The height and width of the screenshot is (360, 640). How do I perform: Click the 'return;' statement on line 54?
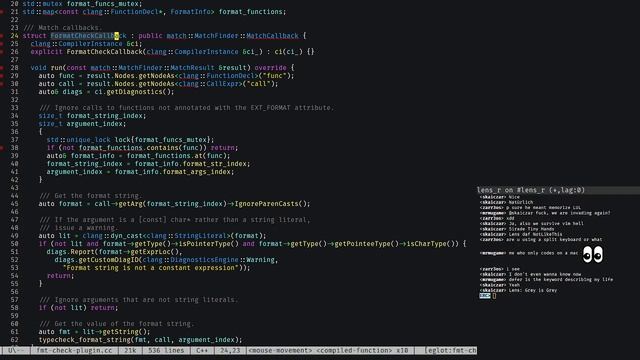(60, 276)
